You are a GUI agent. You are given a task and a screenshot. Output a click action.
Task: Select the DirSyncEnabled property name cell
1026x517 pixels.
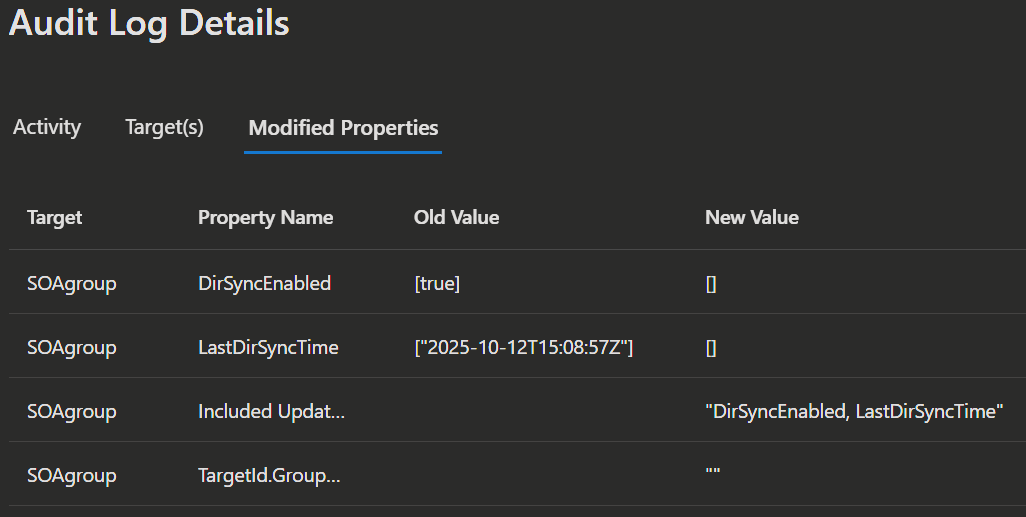(x=264, y=284)
